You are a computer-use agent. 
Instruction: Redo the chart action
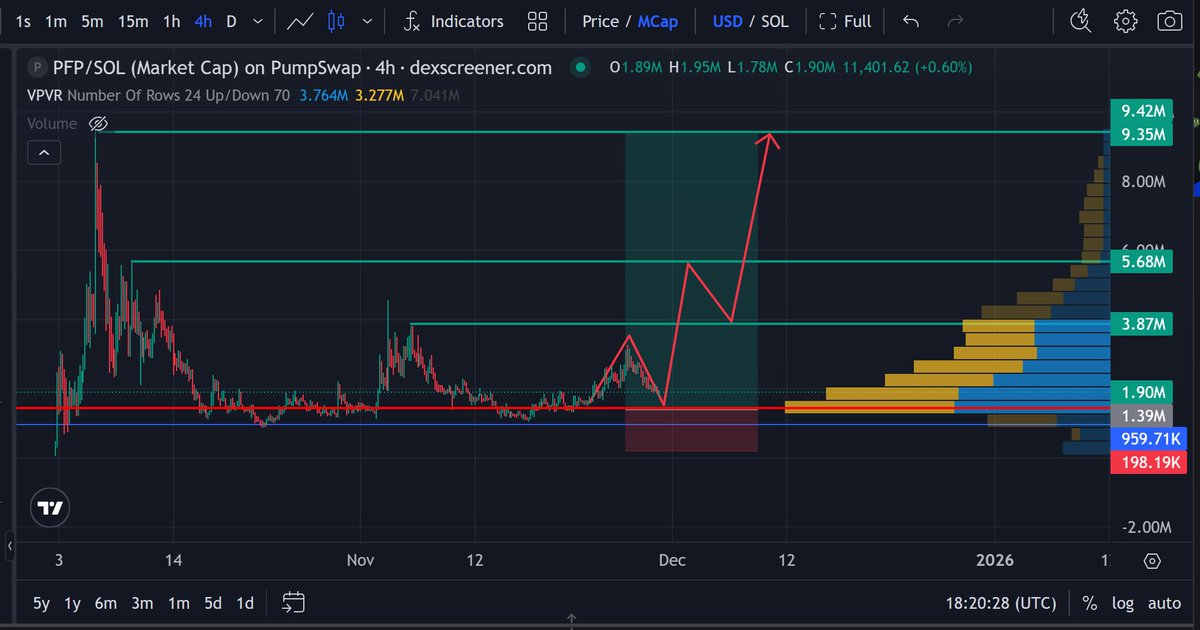pos(955,21)
